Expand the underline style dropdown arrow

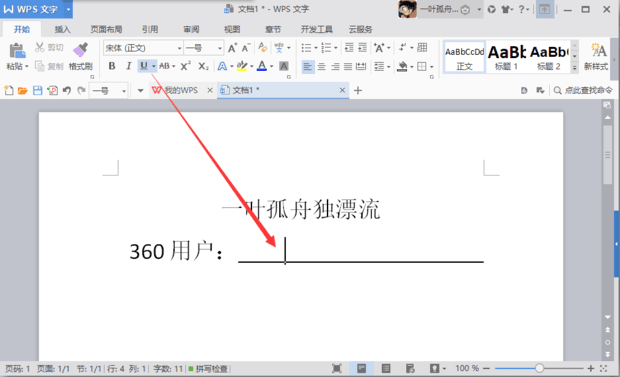[153, 66]
